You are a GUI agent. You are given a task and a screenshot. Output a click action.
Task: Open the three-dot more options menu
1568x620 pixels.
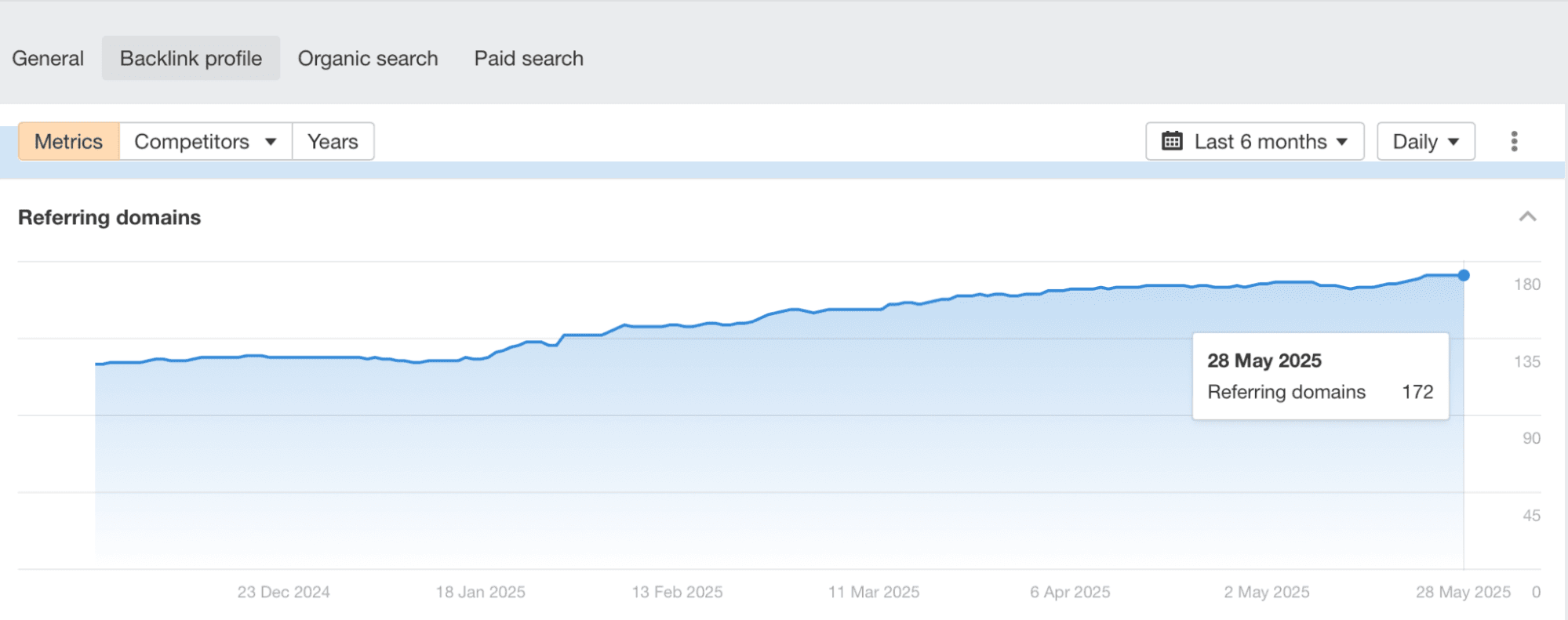1514,141
